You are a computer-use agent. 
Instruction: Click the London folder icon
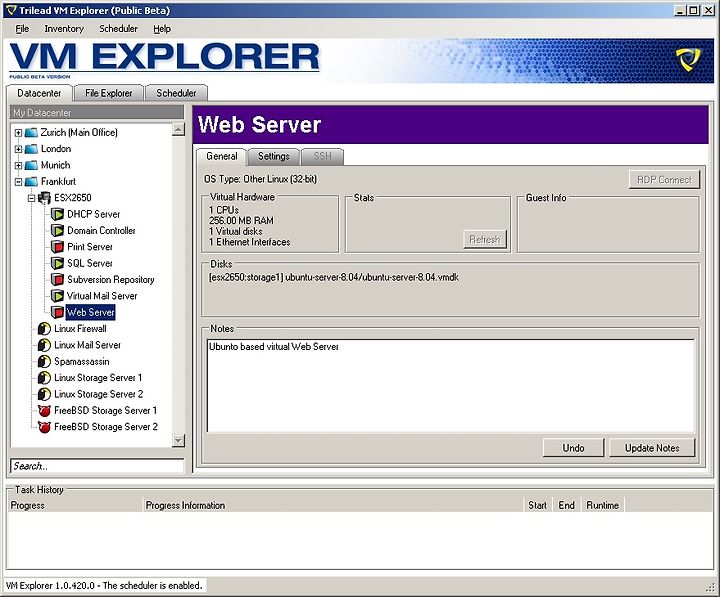tap(31, 149)
